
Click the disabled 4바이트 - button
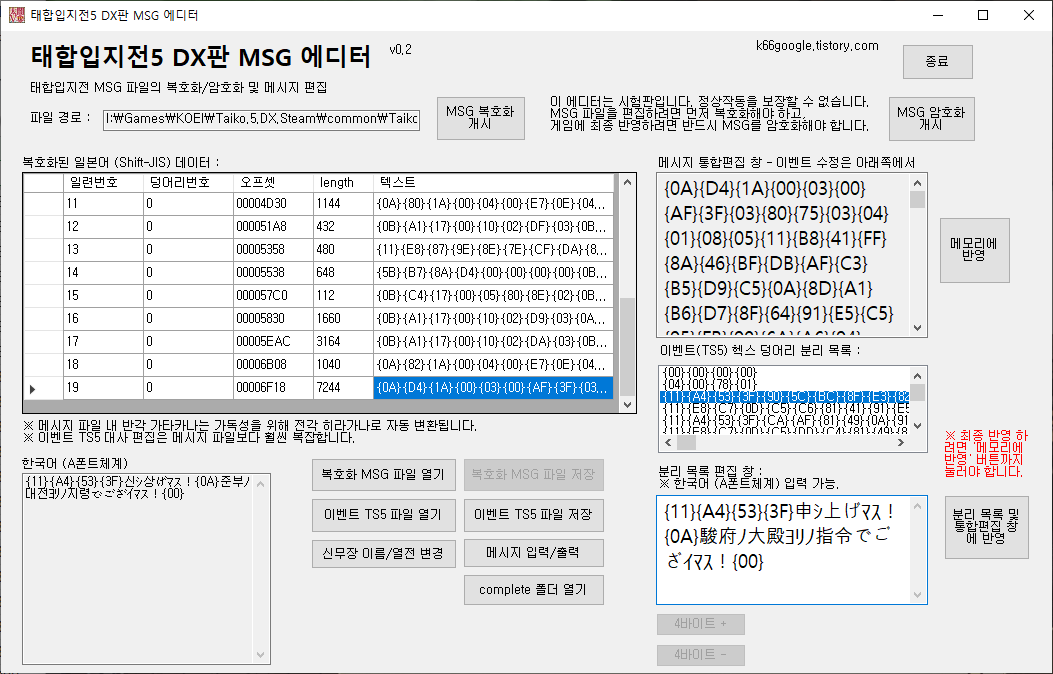tap(700, 655)
